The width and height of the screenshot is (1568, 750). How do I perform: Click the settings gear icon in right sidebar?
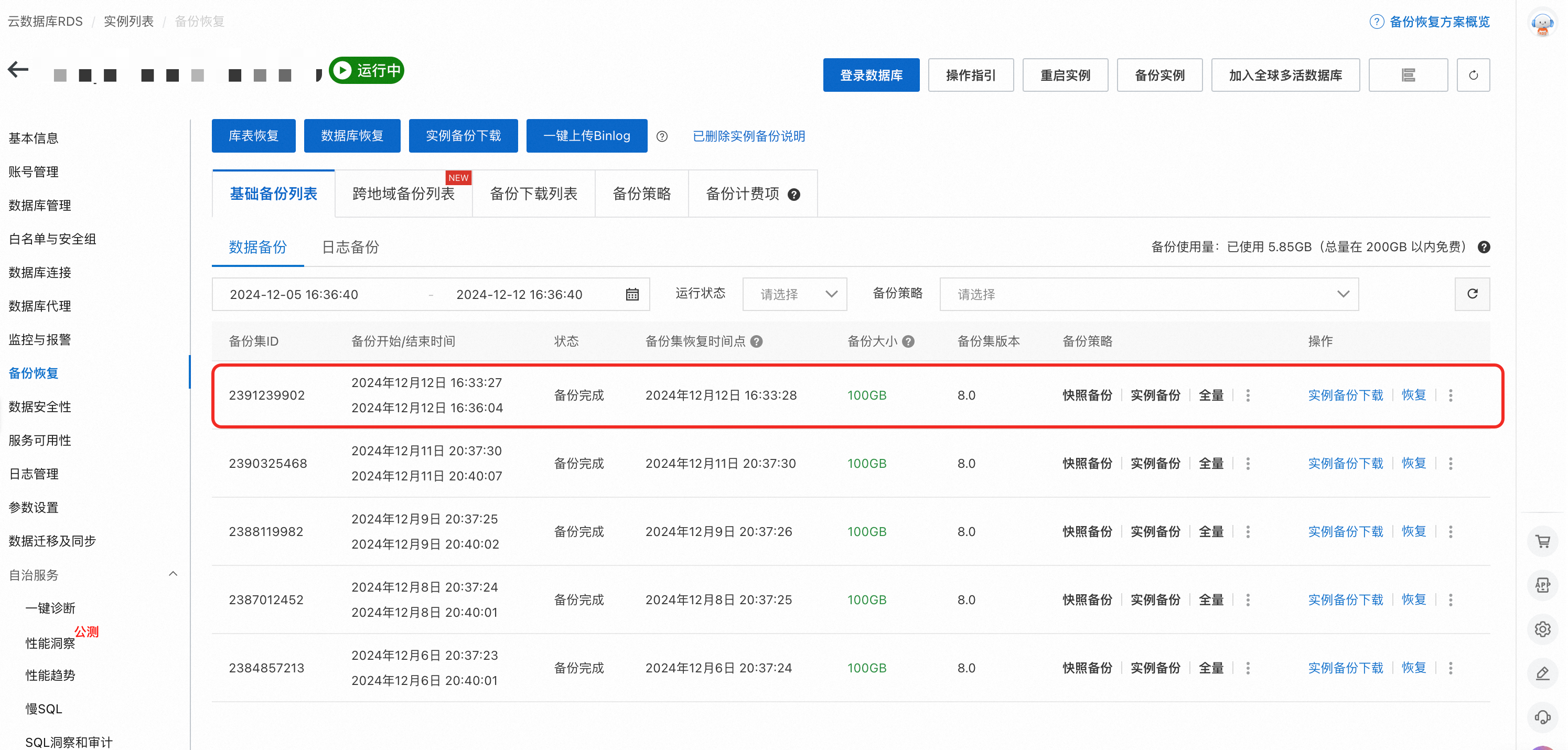1542,629
